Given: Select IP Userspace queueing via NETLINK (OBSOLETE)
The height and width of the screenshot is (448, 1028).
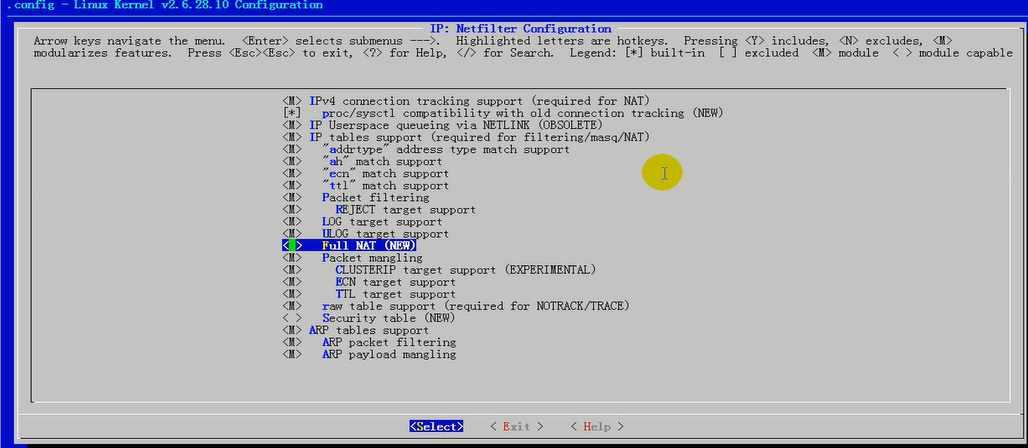Looking at the screenshot, I should (456, 125).
